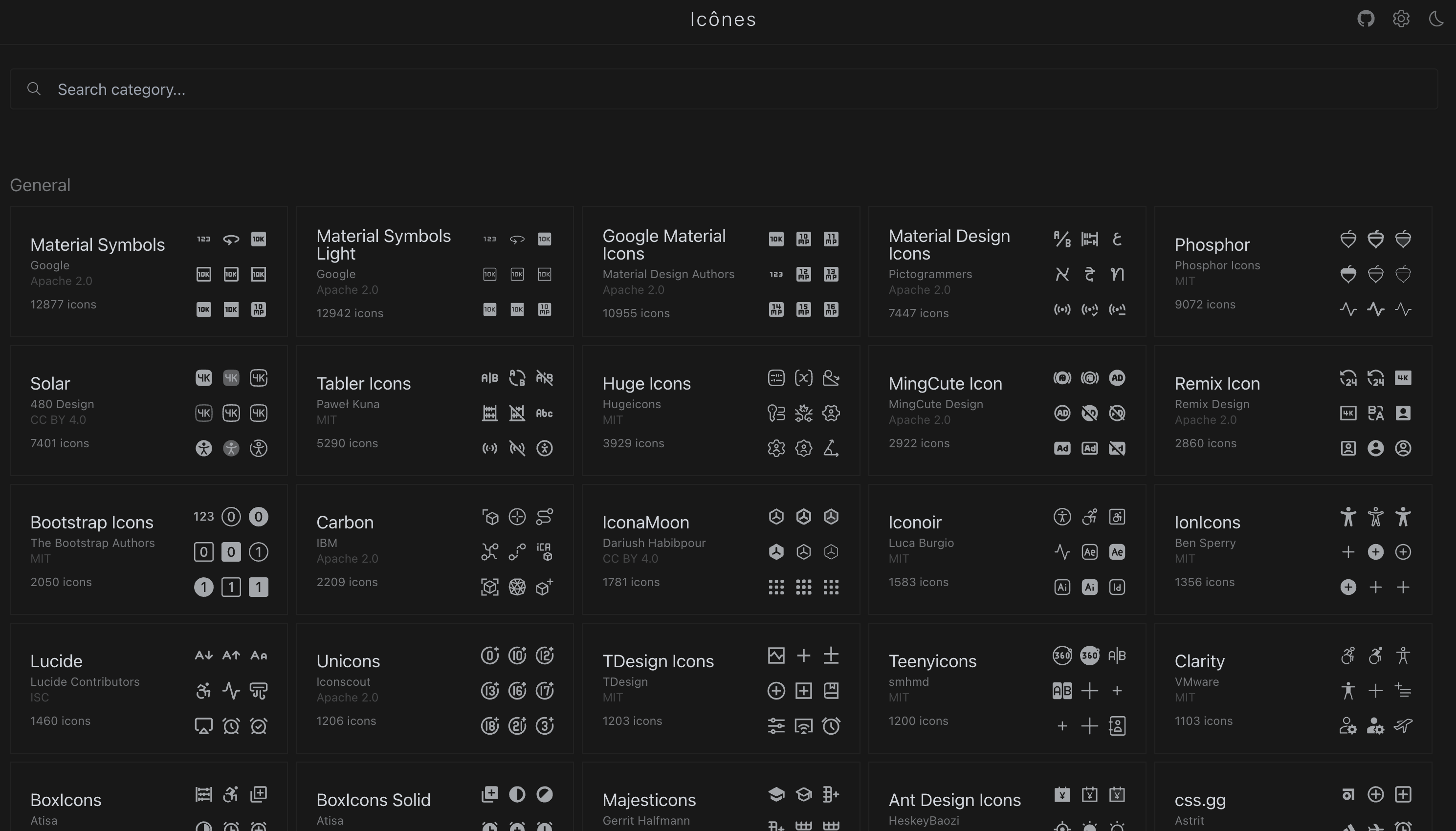Click the Dariush Habibpour author text
The width and height of the screenshot is (1456, 831).
[x=654, y=543]
